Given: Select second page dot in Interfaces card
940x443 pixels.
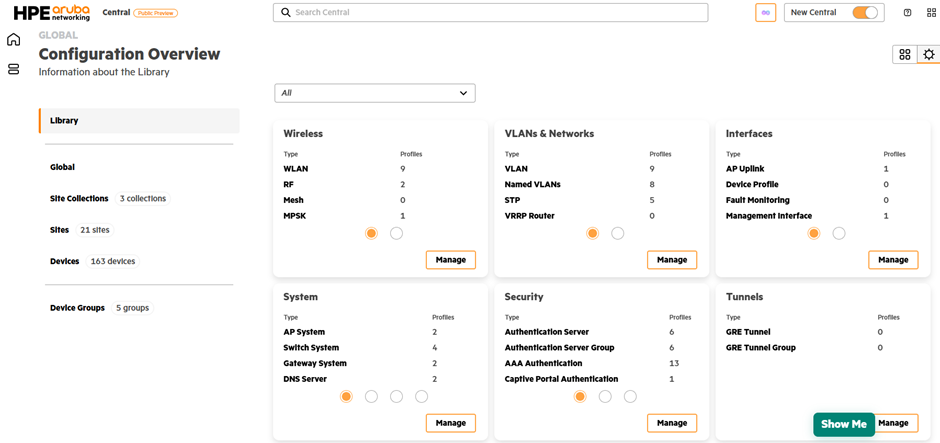Looking at the screenshot, I should point(839,233).
